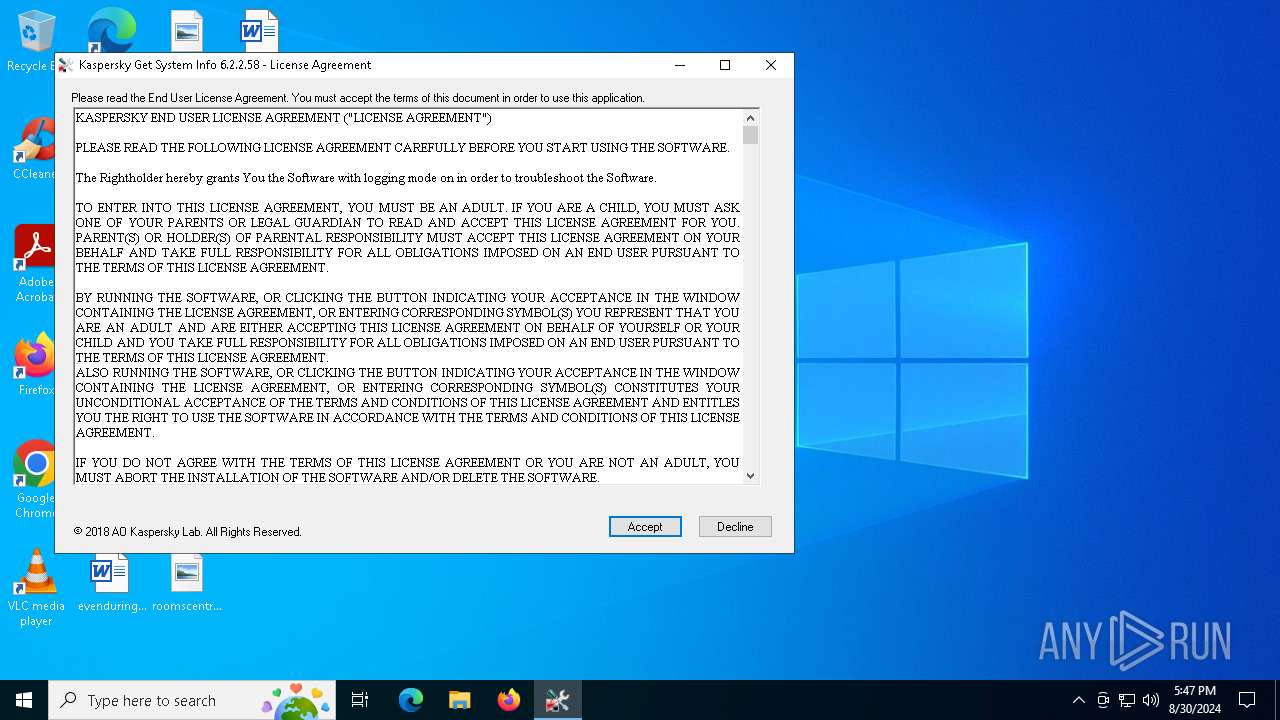Select the Word document icon at desktop top
The height and width of the screenshot is (720, 1280).
(x=260, y=31)
